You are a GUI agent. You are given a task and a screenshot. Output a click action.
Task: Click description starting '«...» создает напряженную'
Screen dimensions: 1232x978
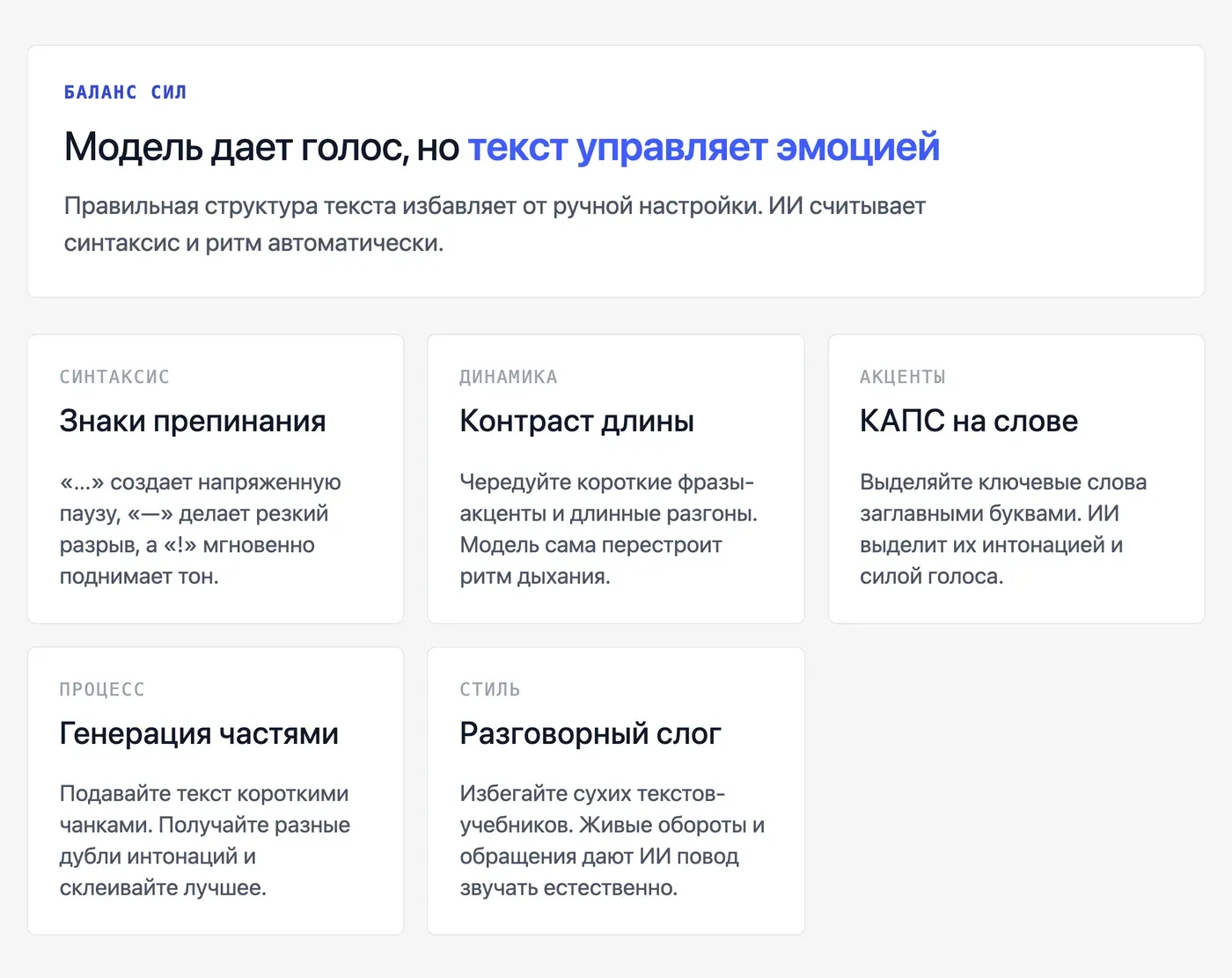click(201, 529)
